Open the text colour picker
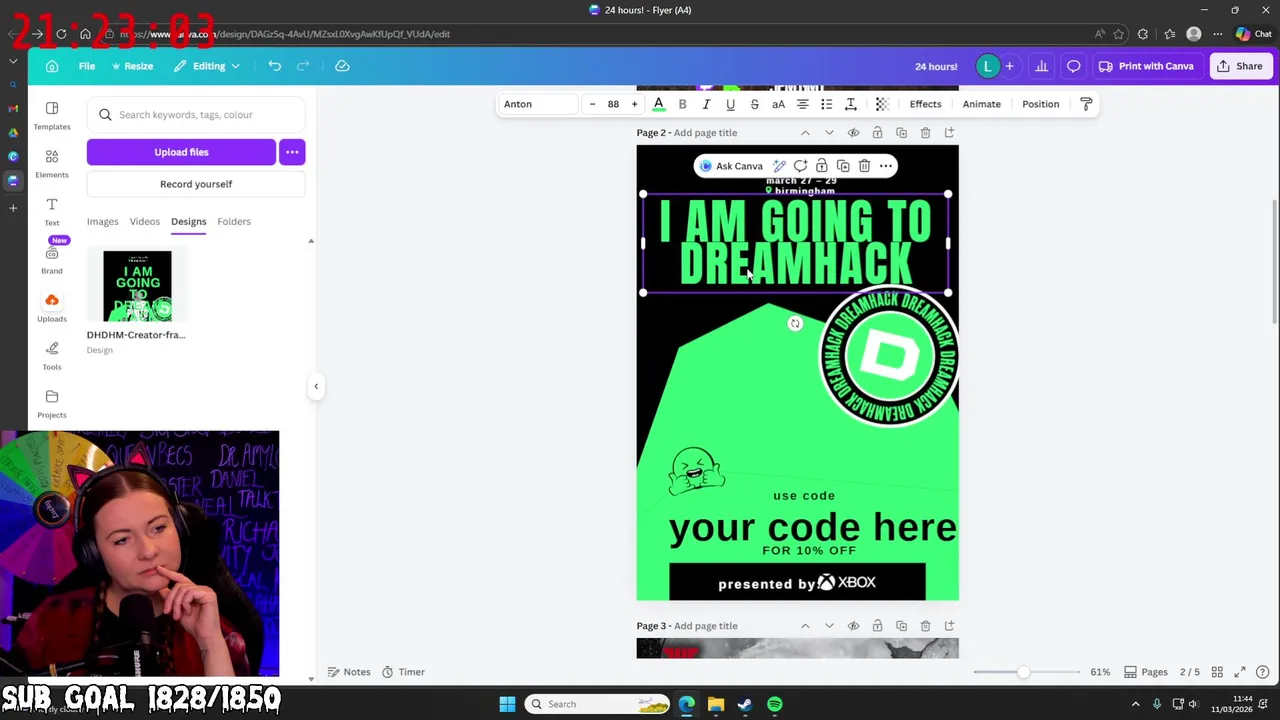1280x720 pixels. pos(658,104)
